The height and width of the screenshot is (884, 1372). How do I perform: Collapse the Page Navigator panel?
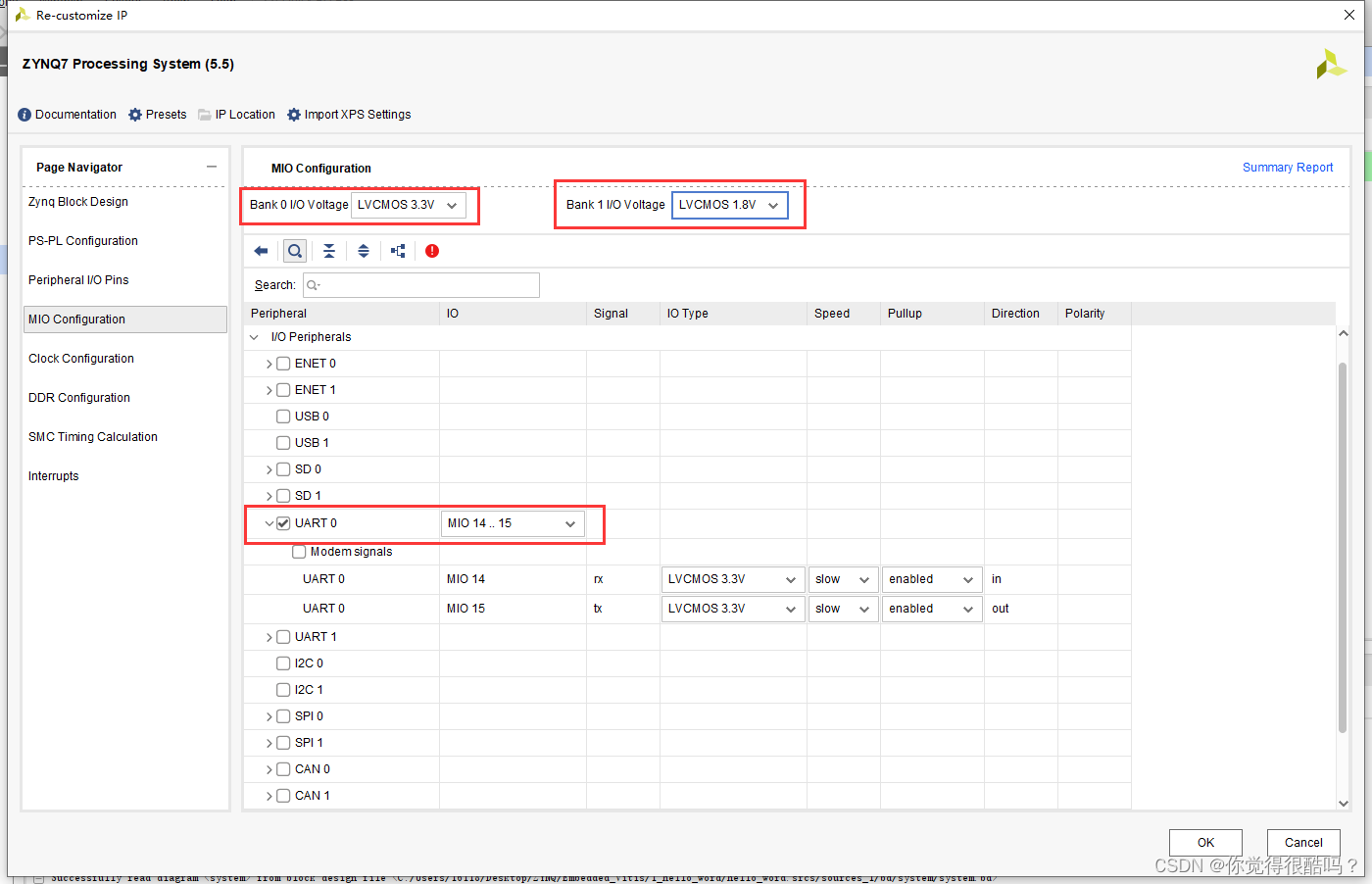point(212,168)
